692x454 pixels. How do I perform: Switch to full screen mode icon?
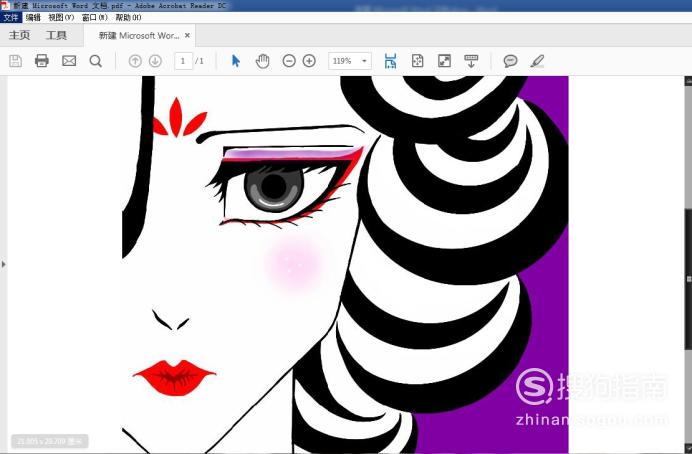point(444,61)
